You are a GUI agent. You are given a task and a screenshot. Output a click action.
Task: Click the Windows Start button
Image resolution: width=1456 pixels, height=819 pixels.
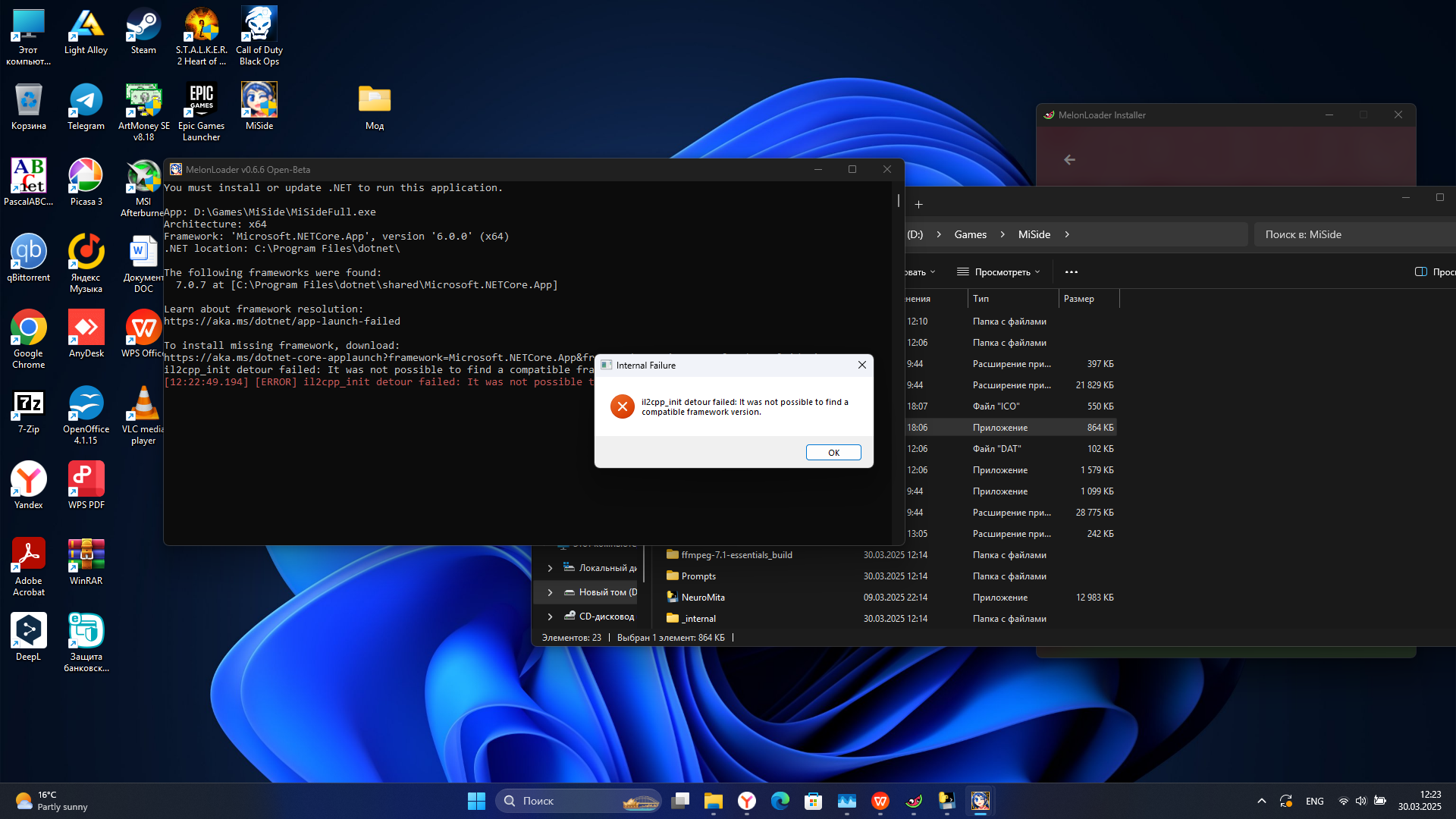point(476,801)
